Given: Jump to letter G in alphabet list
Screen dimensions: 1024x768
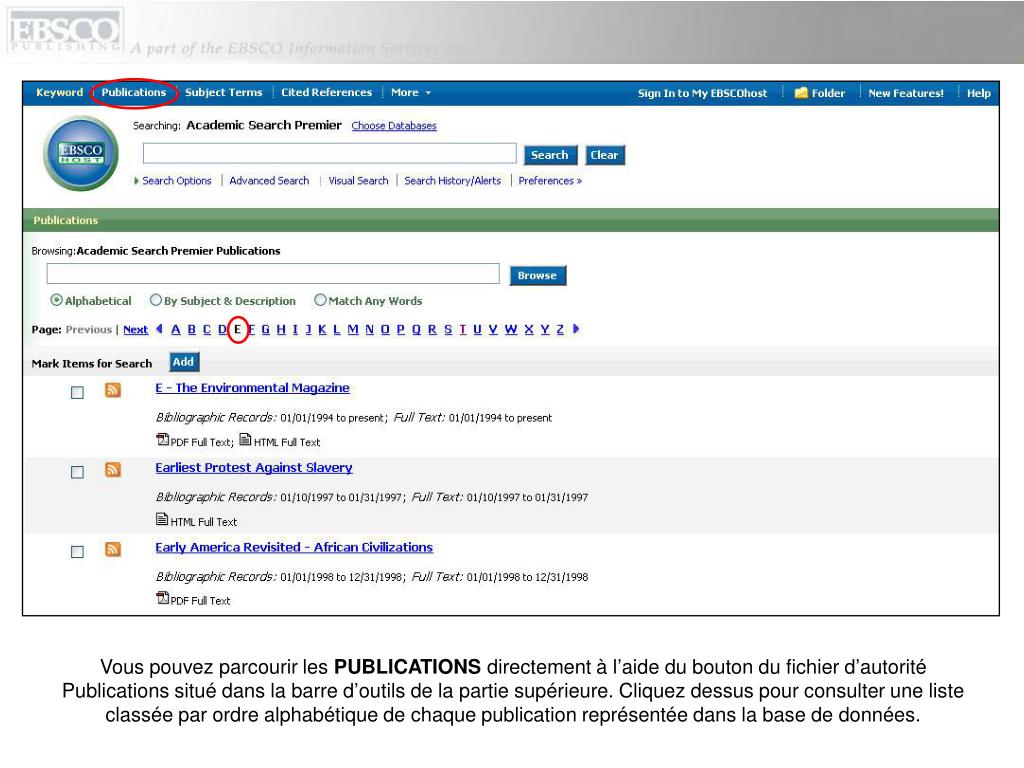Looking at the screenshot, I should point(266,330).
